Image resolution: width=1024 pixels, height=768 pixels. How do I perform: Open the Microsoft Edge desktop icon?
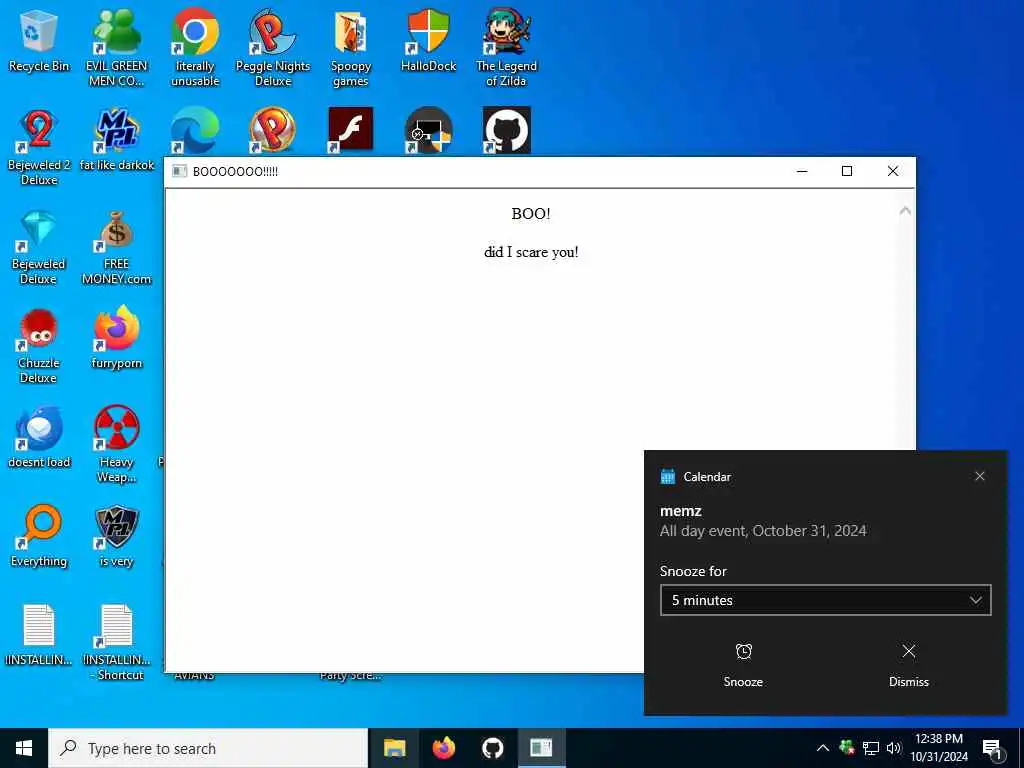click(x=195, y=131)
